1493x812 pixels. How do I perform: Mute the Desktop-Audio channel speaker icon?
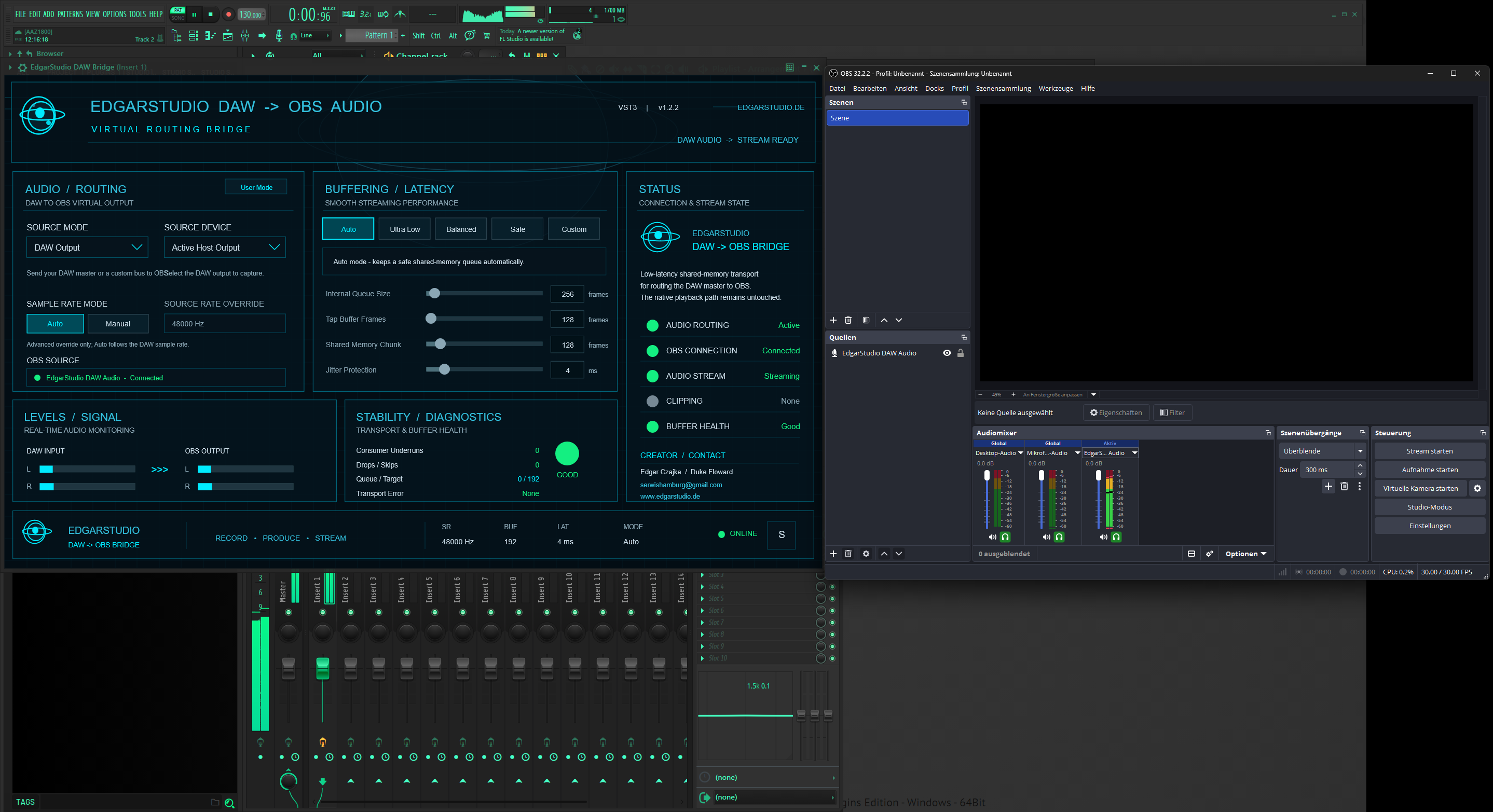pos(992,536)
